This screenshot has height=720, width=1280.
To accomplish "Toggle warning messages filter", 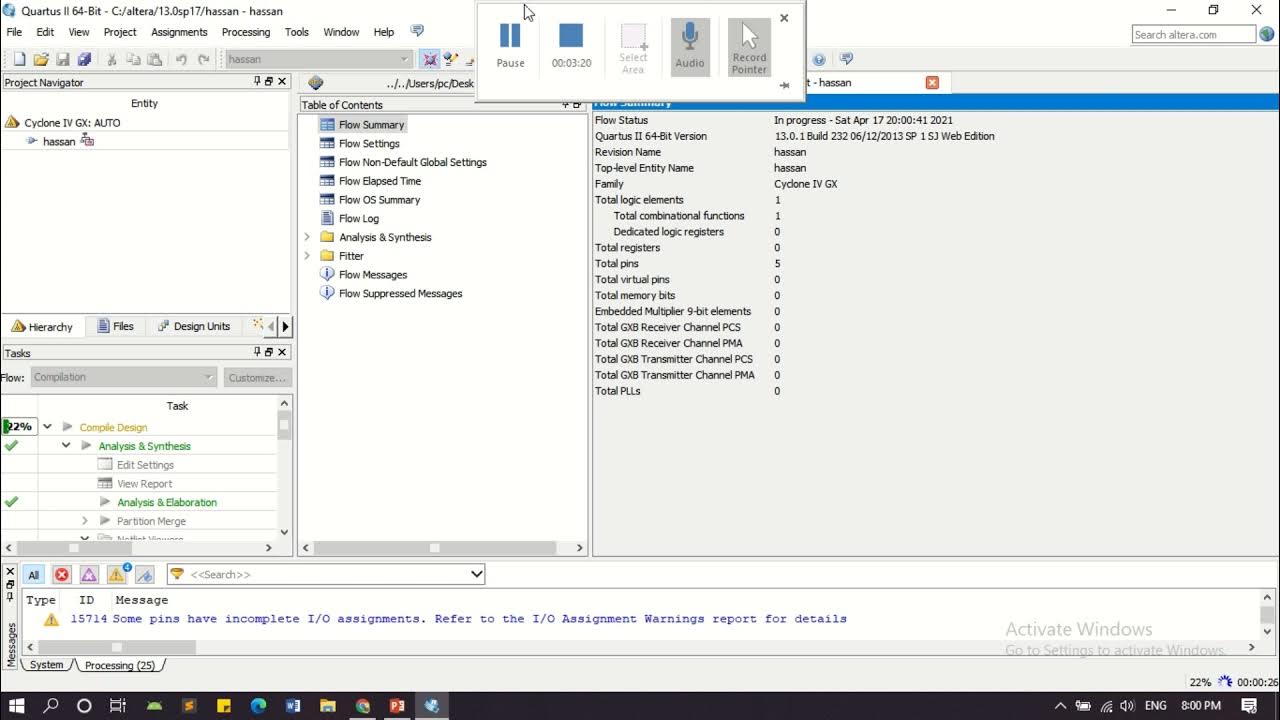I will point(117,574).
